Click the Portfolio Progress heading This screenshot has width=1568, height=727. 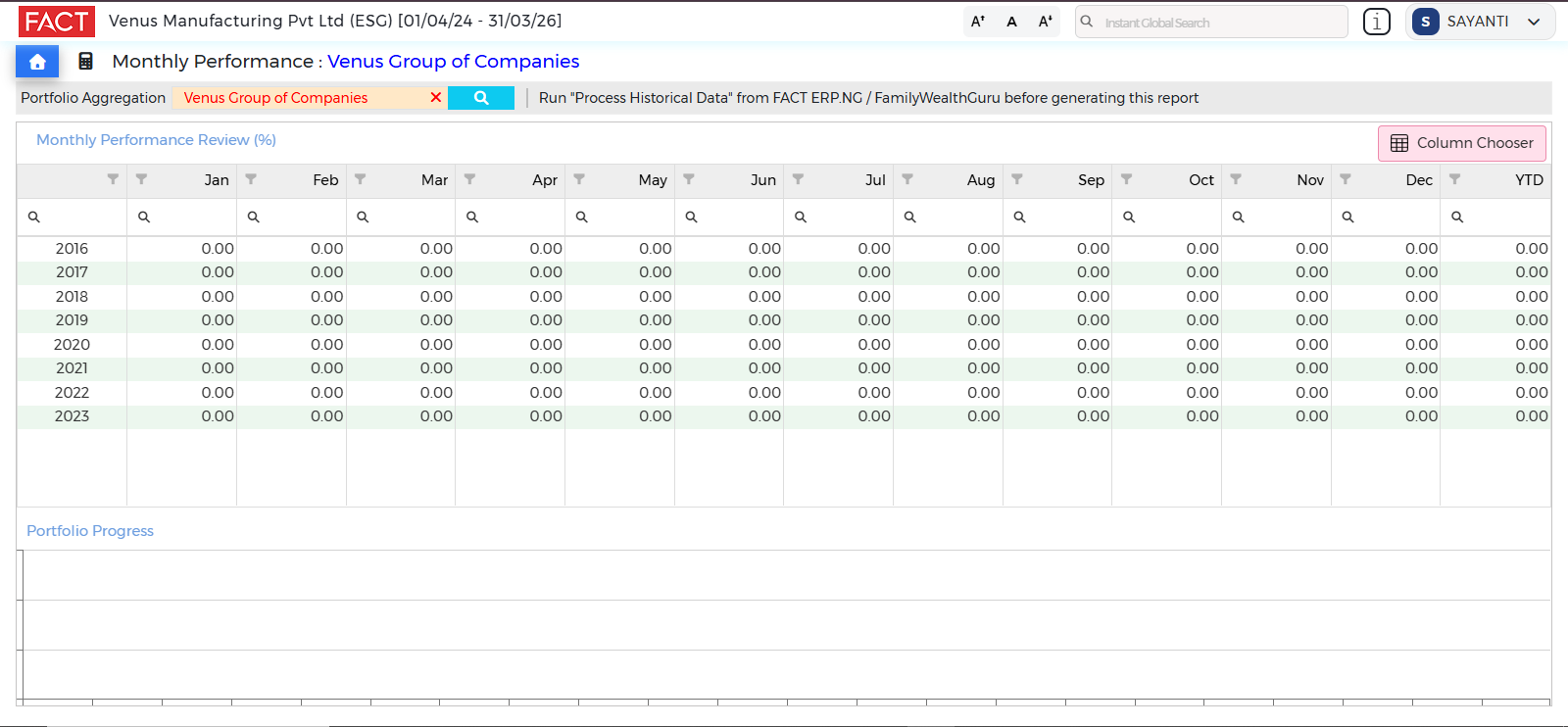[x=90, y=531]
